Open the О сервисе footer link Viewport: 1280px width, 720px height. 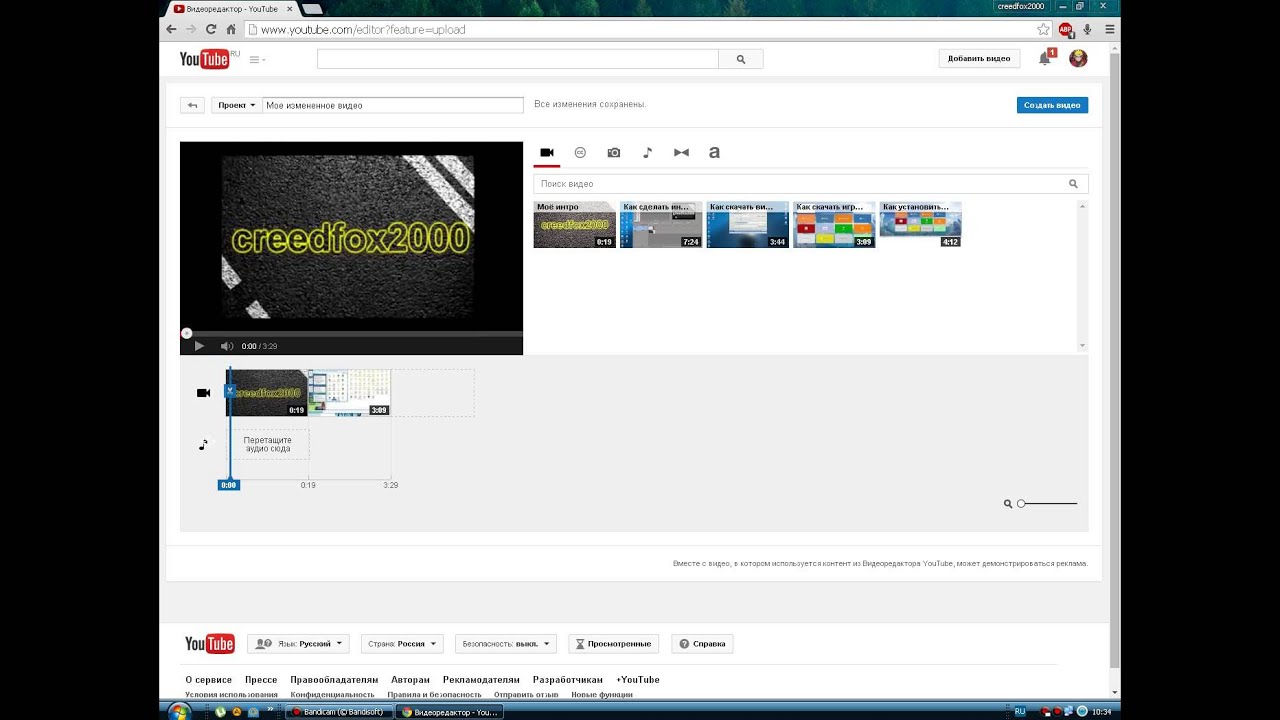coord(208,680)
